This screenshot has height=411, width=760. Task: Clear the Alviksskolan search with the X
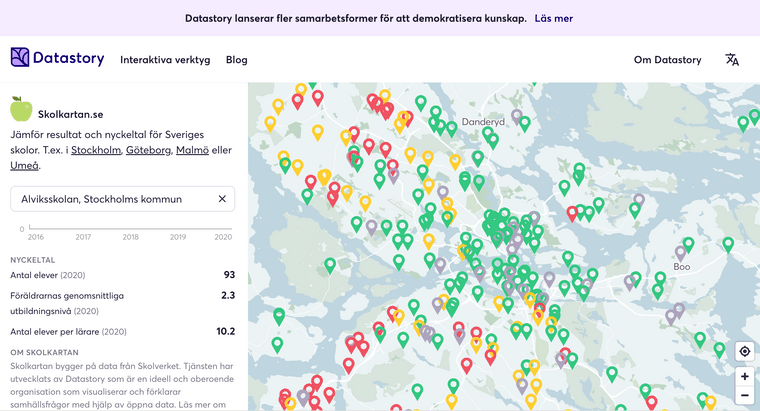[x=222, y=199]
